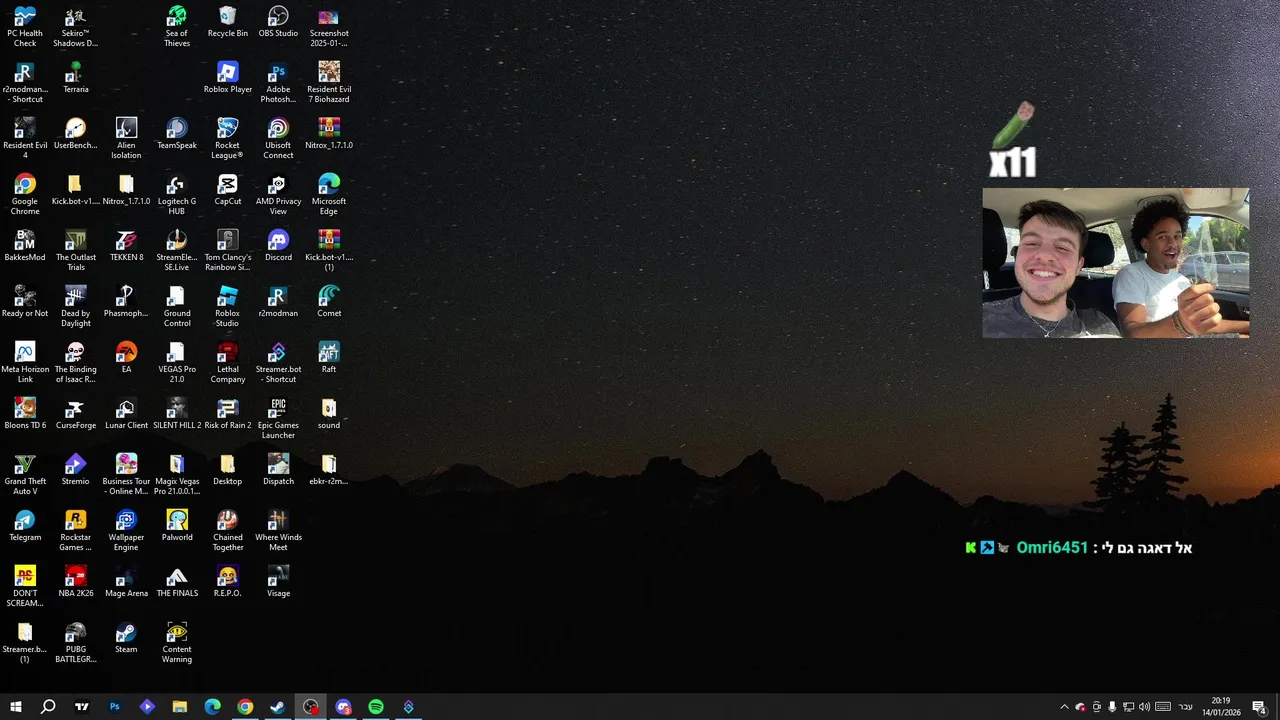Click the Windows Start button
The width and height of the screenshot is (1280, 720).
pyautogui.click(x=16, y=707)
